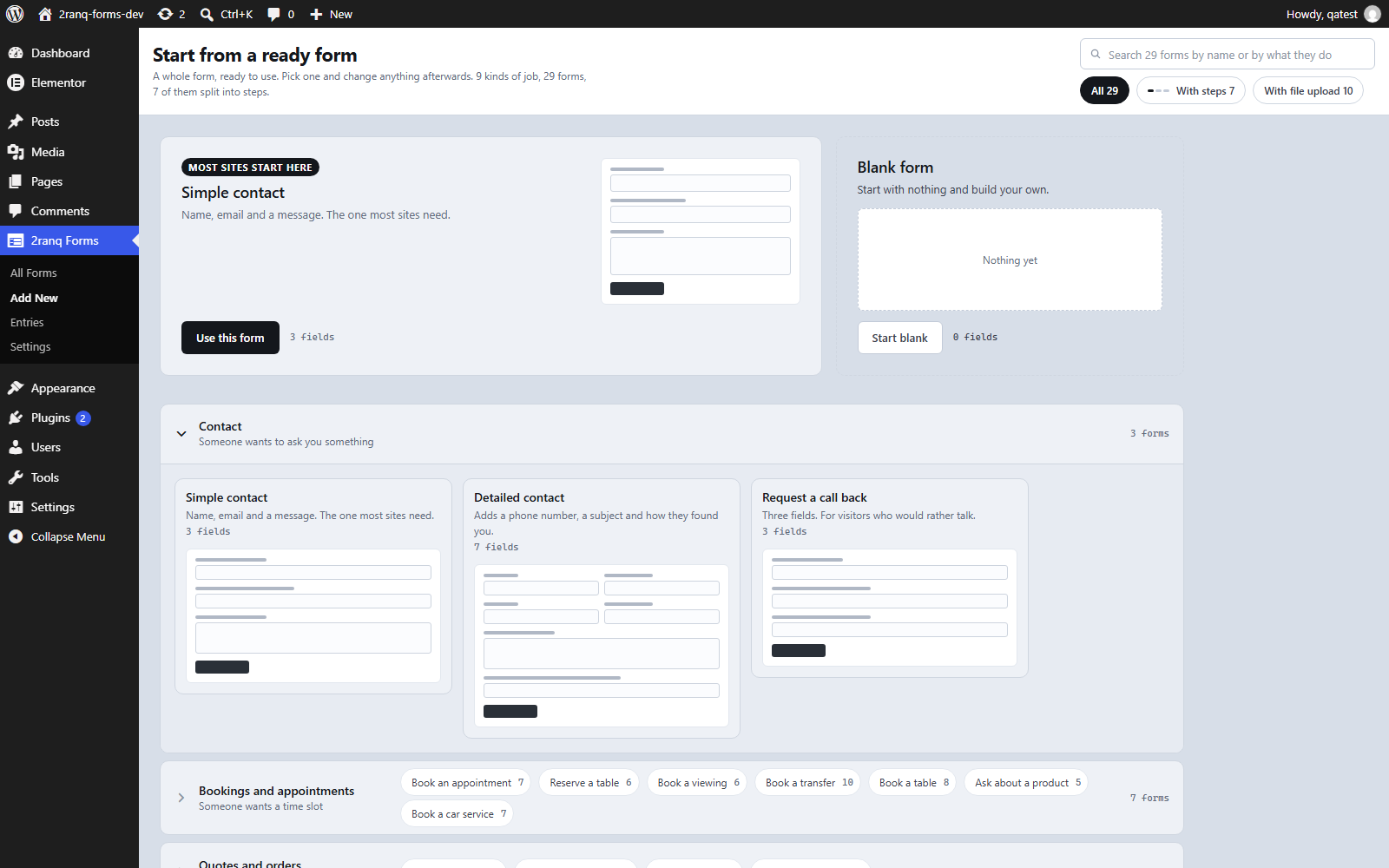Select the Simple contact card preview in Contact section
This screenshot has height=868, width=1389.
[x=313, y=616]
